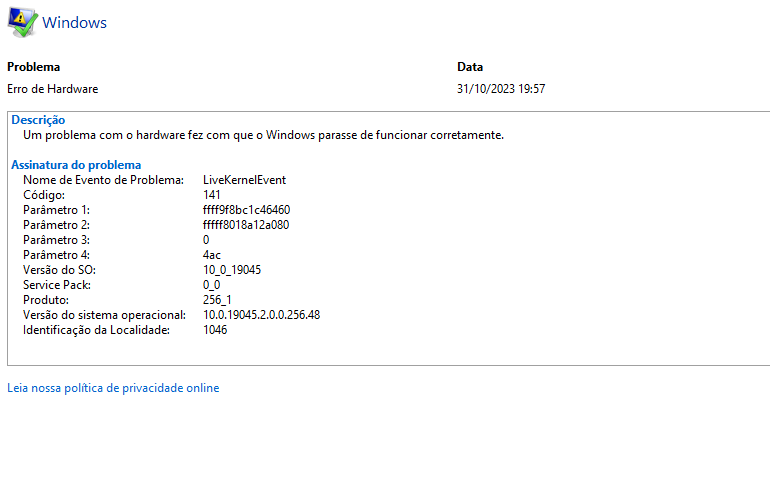Click the 'Código:' label
This screenshot has height=481, width=770.
[x=44, y=195]
